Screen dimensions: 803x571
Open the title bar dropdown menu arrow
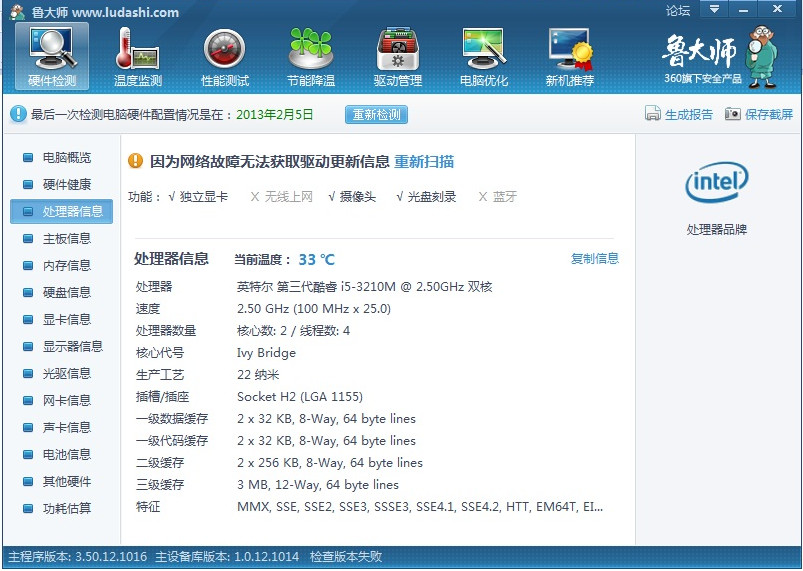(x=714, y=9)
